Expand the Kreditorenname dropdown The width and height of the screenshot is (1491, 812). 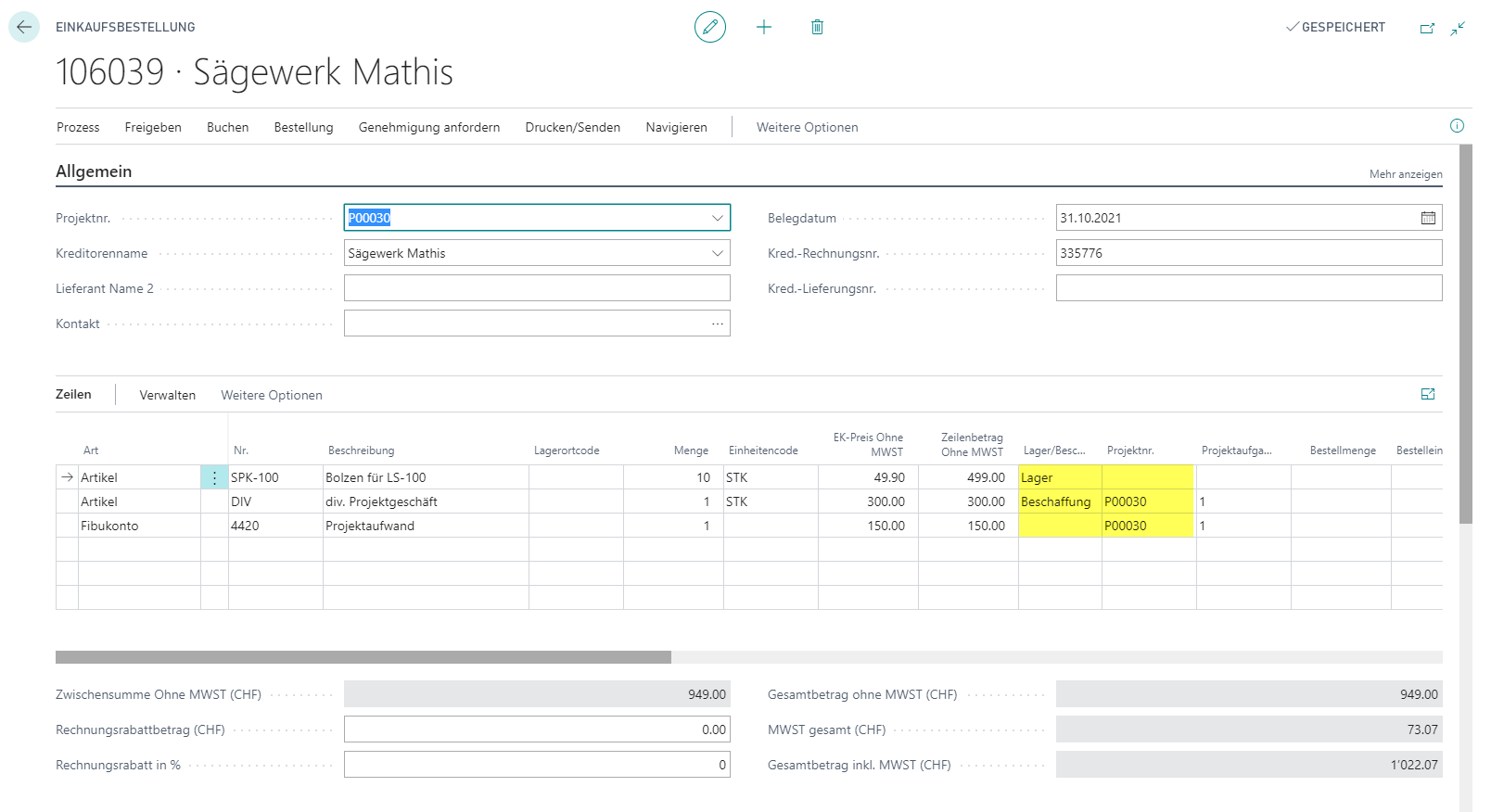[718, 253]
